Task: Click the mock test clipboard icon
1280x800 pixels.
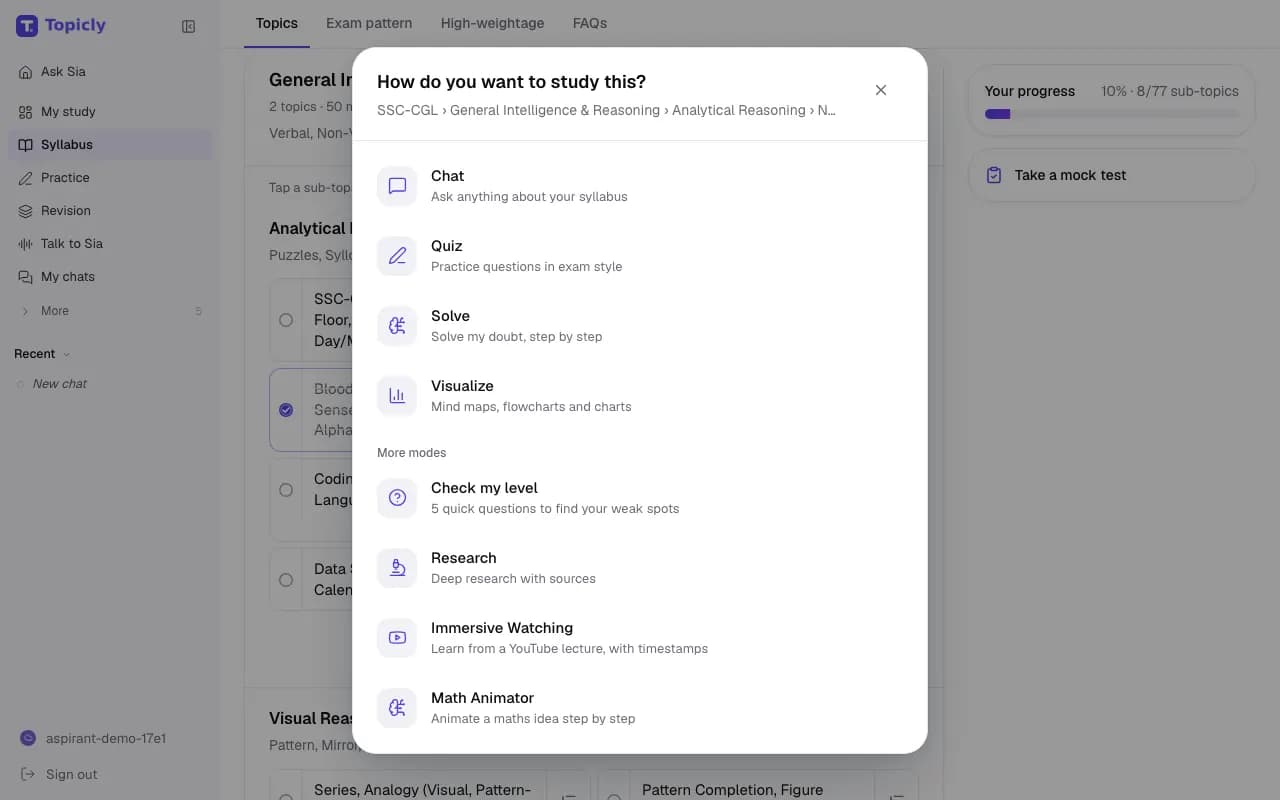Action: coord(994,175)
